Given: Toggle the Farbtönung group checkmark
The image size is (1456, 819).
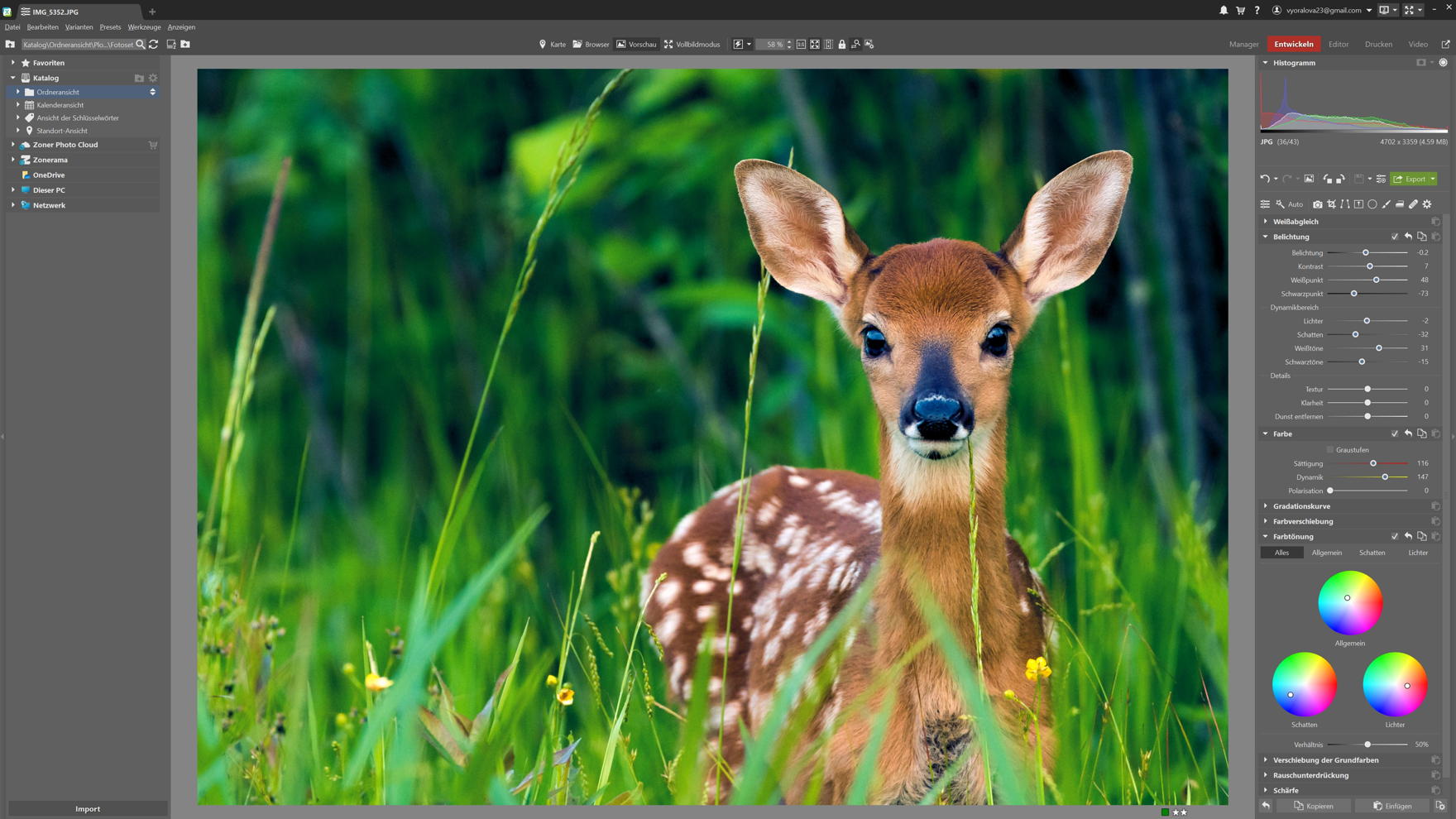Looking at the screenshot, I should click(x=1395, y=537).
